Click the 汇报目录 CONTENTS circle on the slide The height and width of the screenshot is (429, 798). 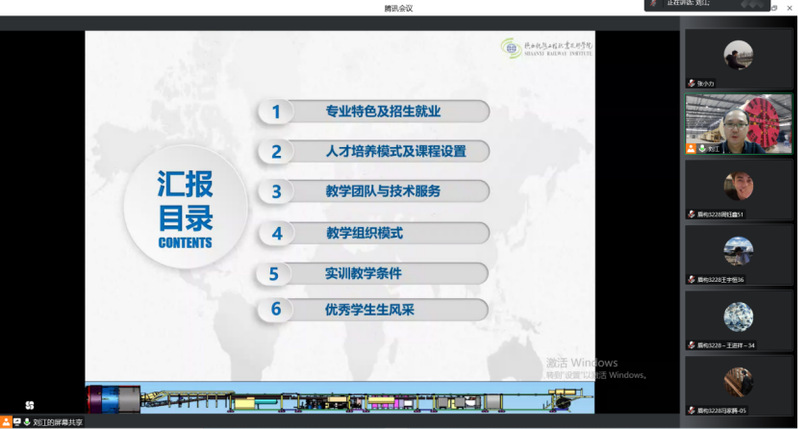[185, 208]
